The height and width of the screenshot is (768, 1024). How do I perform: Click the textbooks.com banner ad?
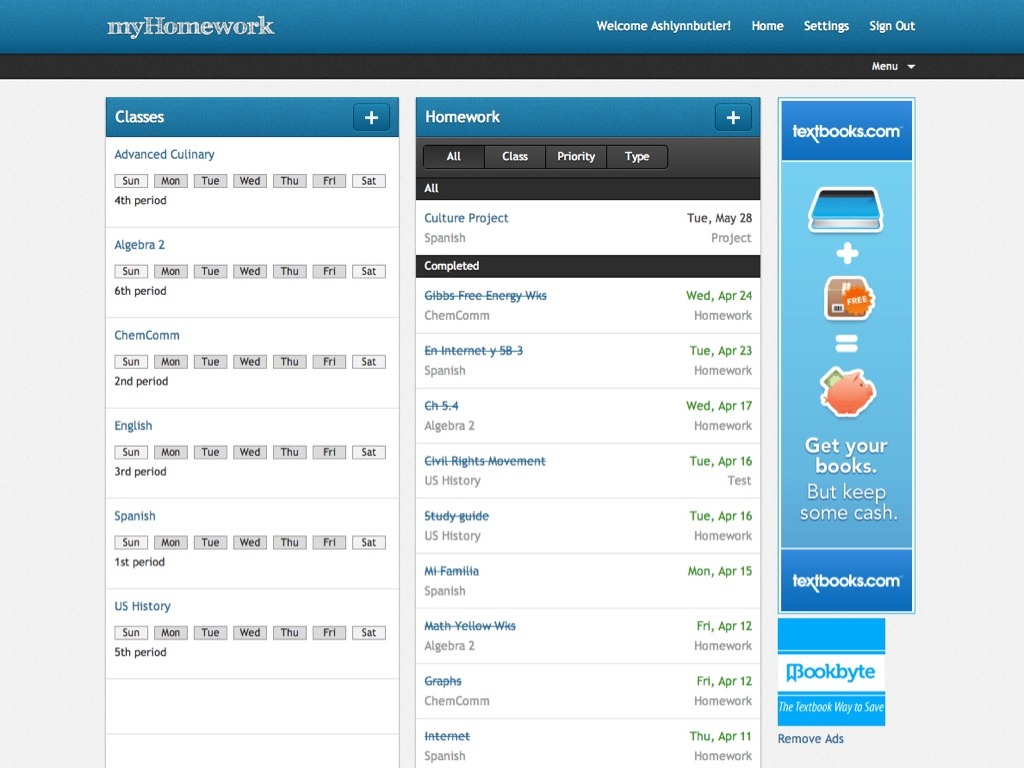[x=846, y=355]
